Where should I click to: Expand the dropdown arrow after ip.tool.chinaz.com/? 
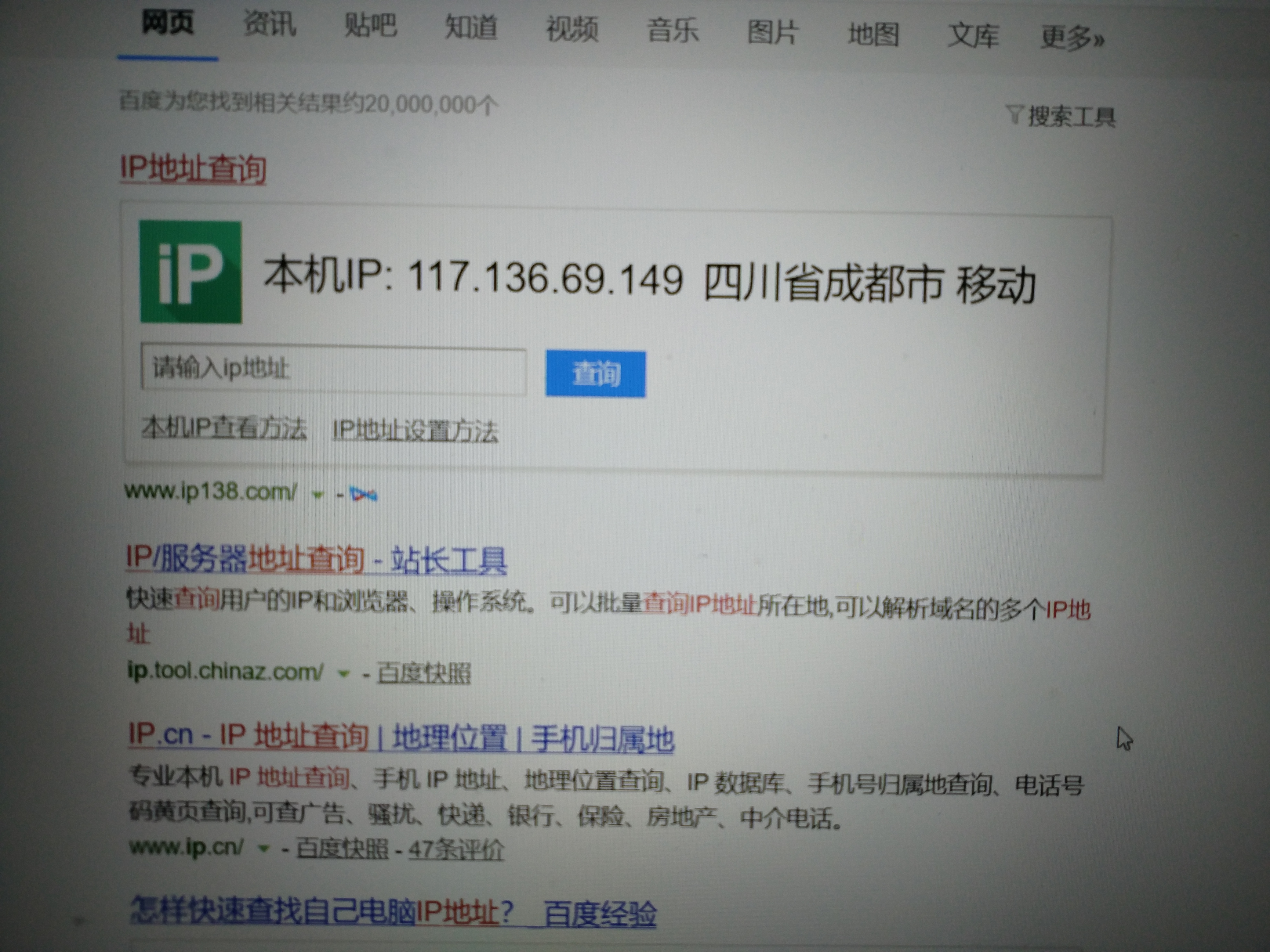[343, 673]
